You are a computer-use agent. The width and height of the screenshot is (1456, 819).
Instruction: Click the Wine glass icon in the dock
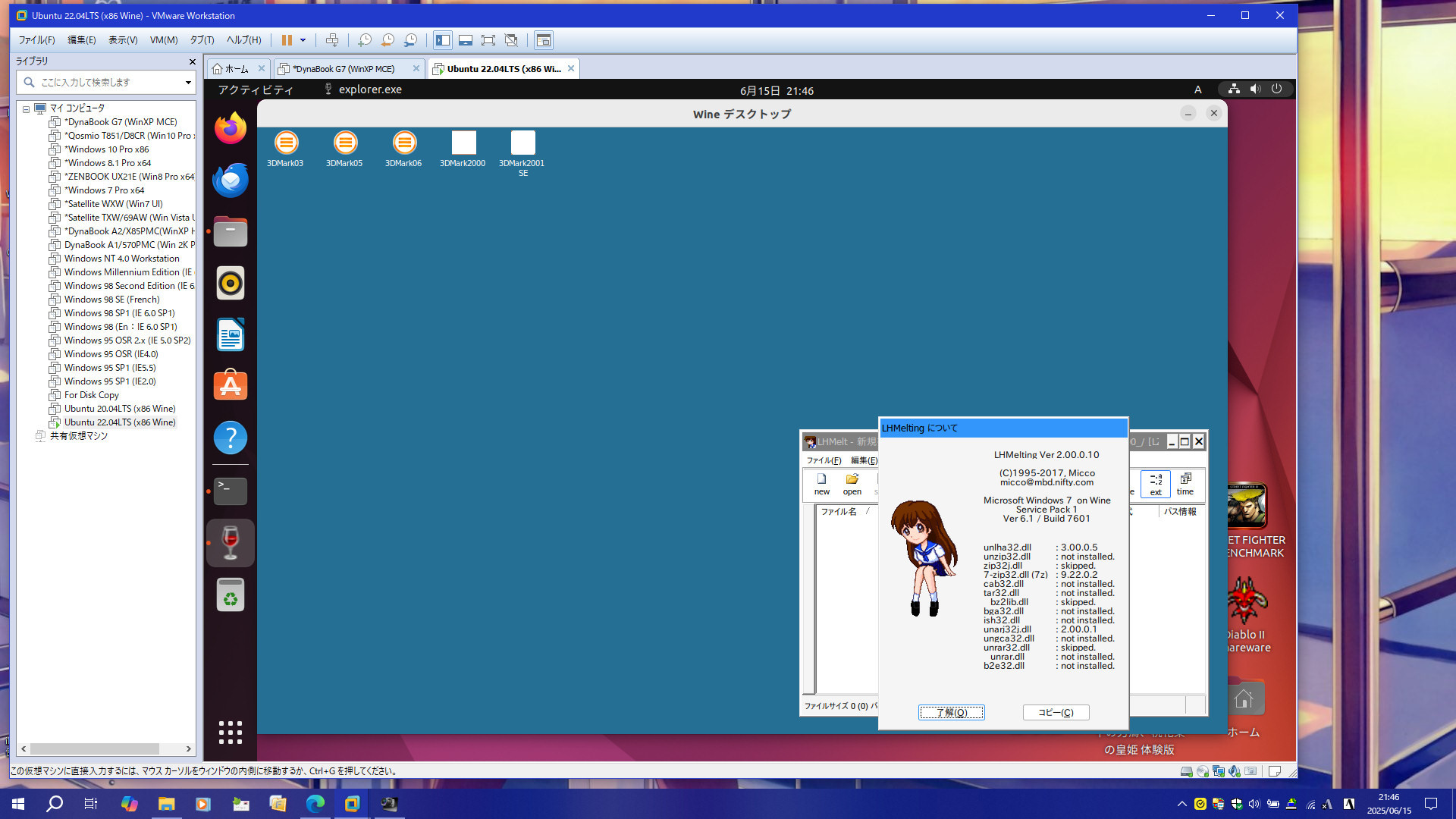click(231, 543)
